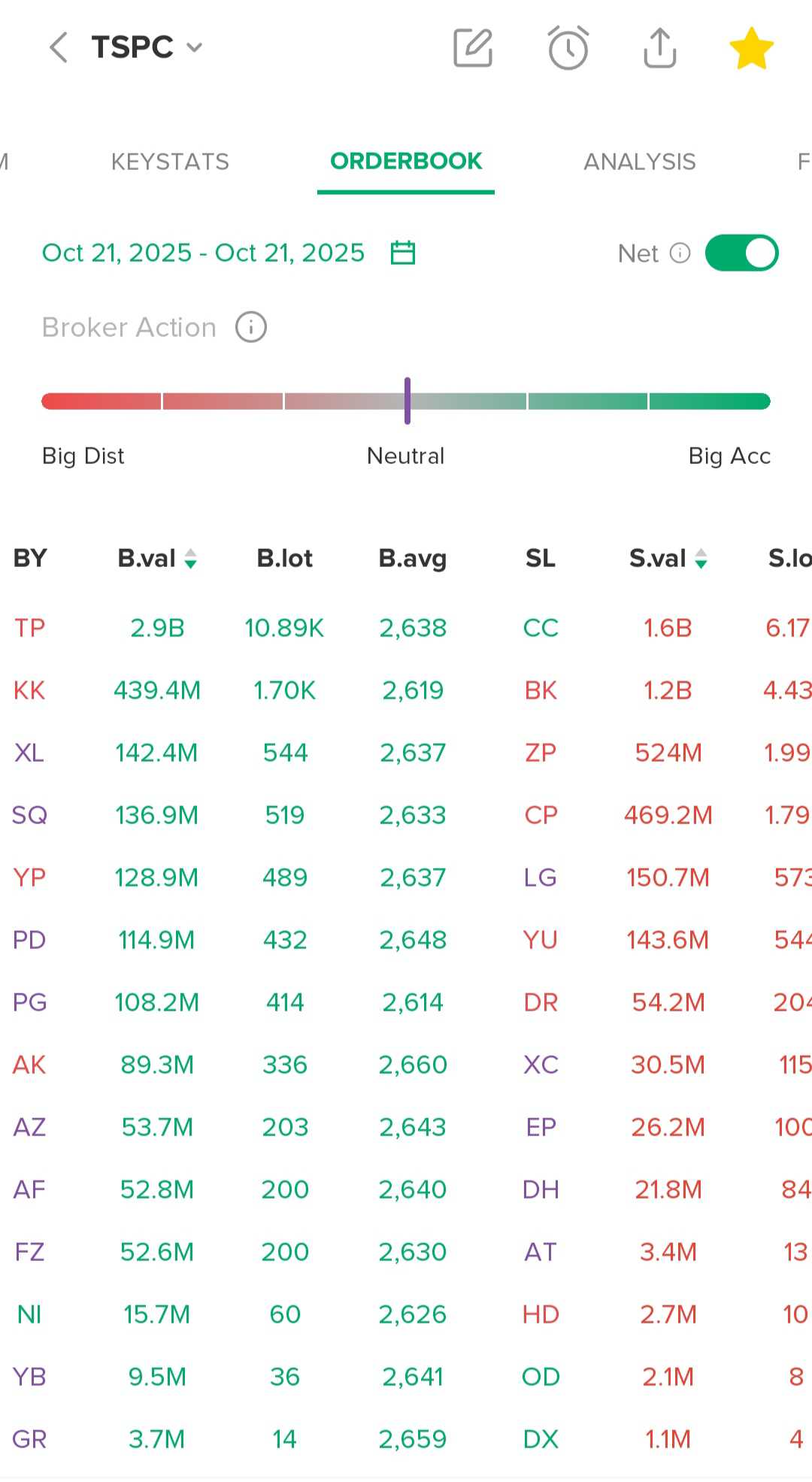Tap the BK seller broker code
Image resolution: width=812 pixels, height=1482 pixels.
541,690
